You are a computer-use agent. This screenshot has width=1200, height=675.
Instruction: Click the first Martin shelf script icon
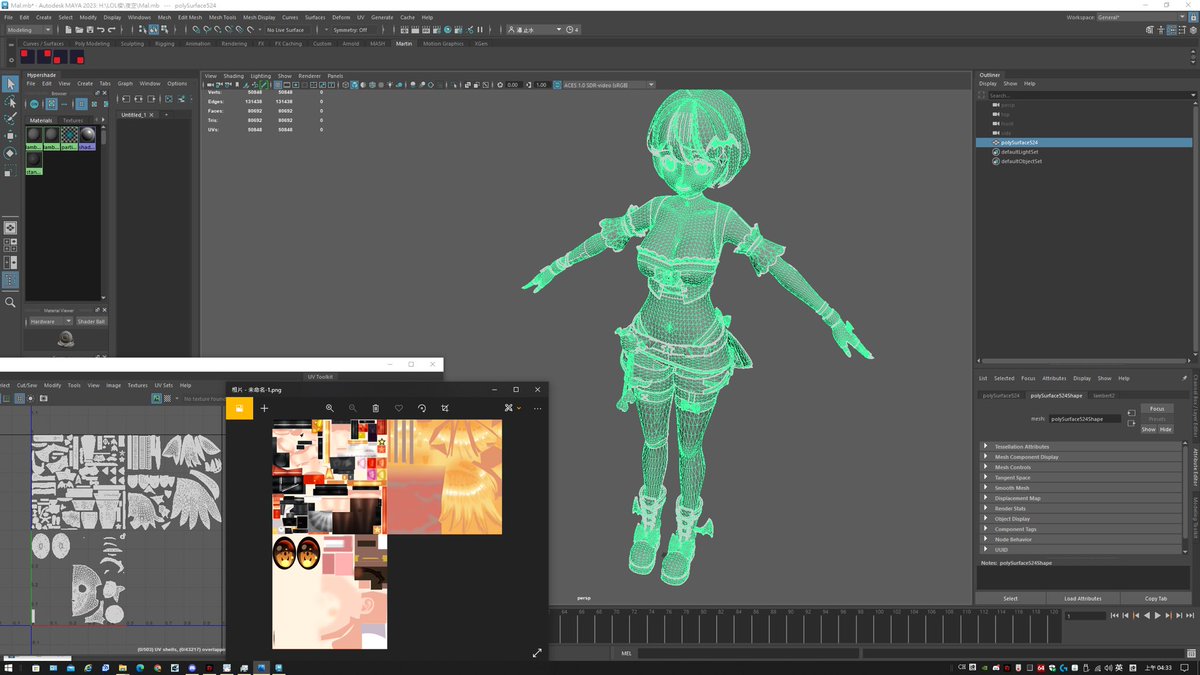(28, 57)
